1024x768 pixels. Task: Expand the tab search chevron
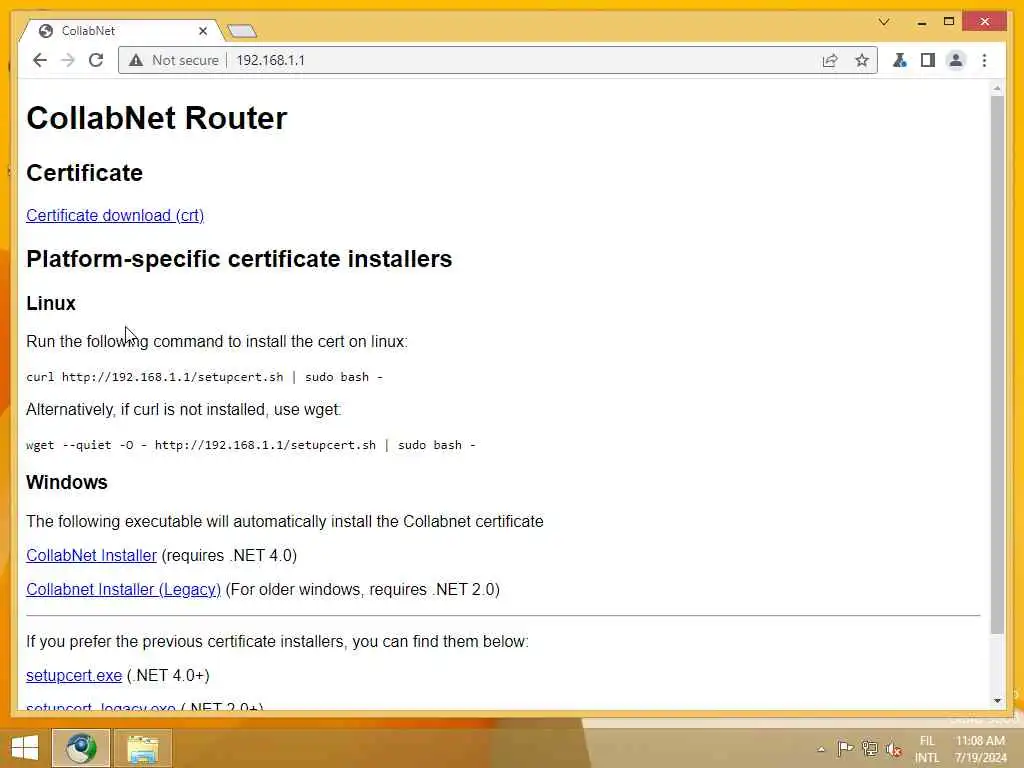point(884,22)
